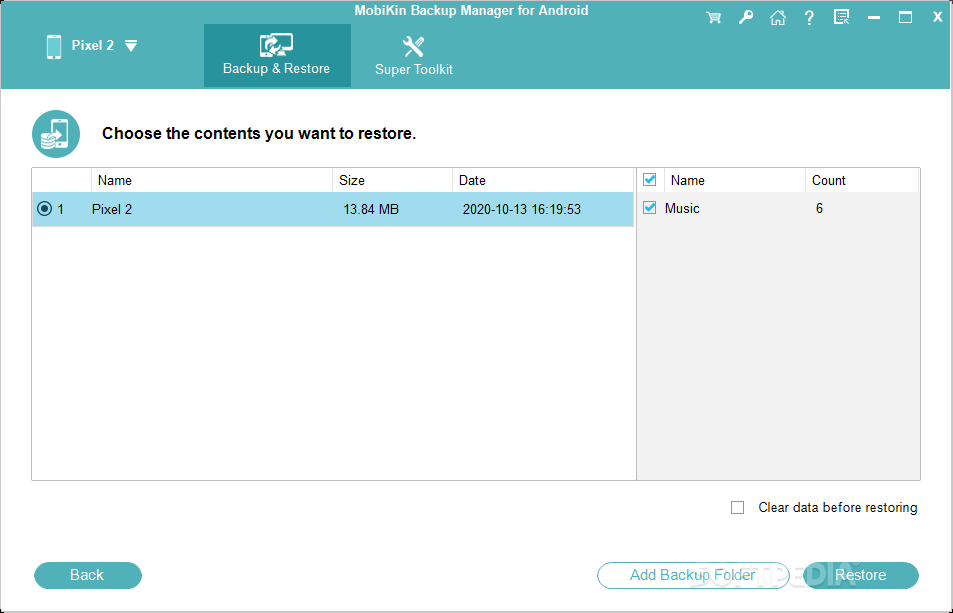The image size is (953, 613).
Task: Toggle the select-all checkbox in Name header
Action: [650, 180]
